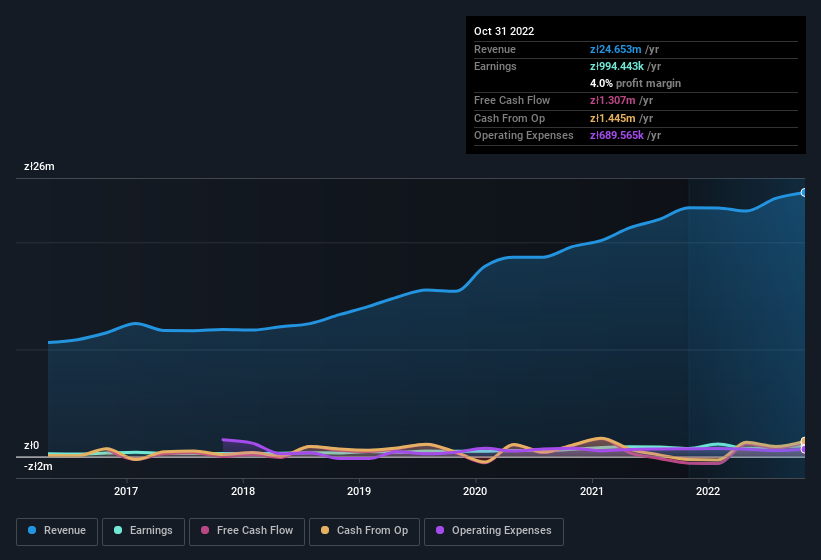This screenshot has height=560, width=821.
Task: Click the purple Operating Expenses end marker
Action: [x=804, y=449]
